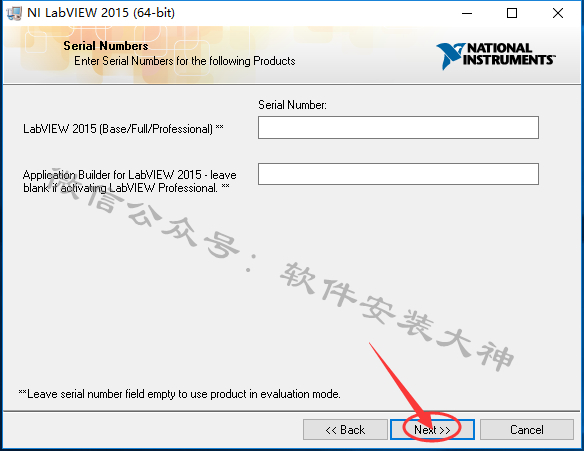Focus the LabVIEW 2015 Base/Full/Professional serial field

(398, 127)
